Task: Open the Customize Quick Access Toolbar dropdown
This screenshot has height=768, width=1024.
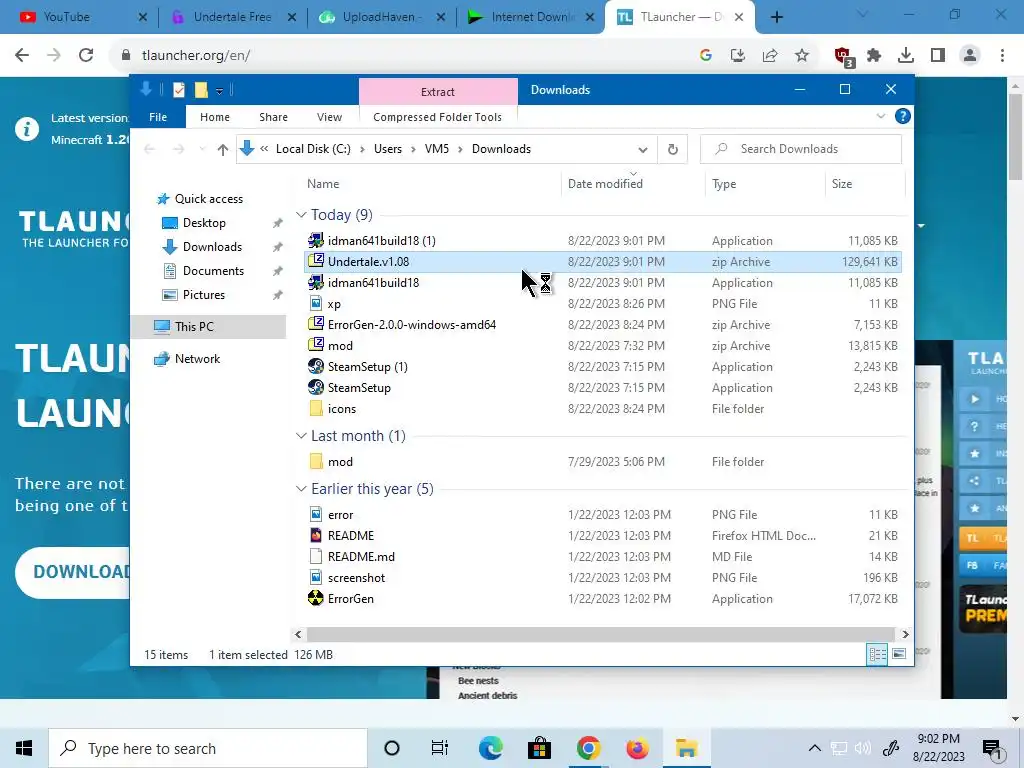Action: click(x=219, y=91)
